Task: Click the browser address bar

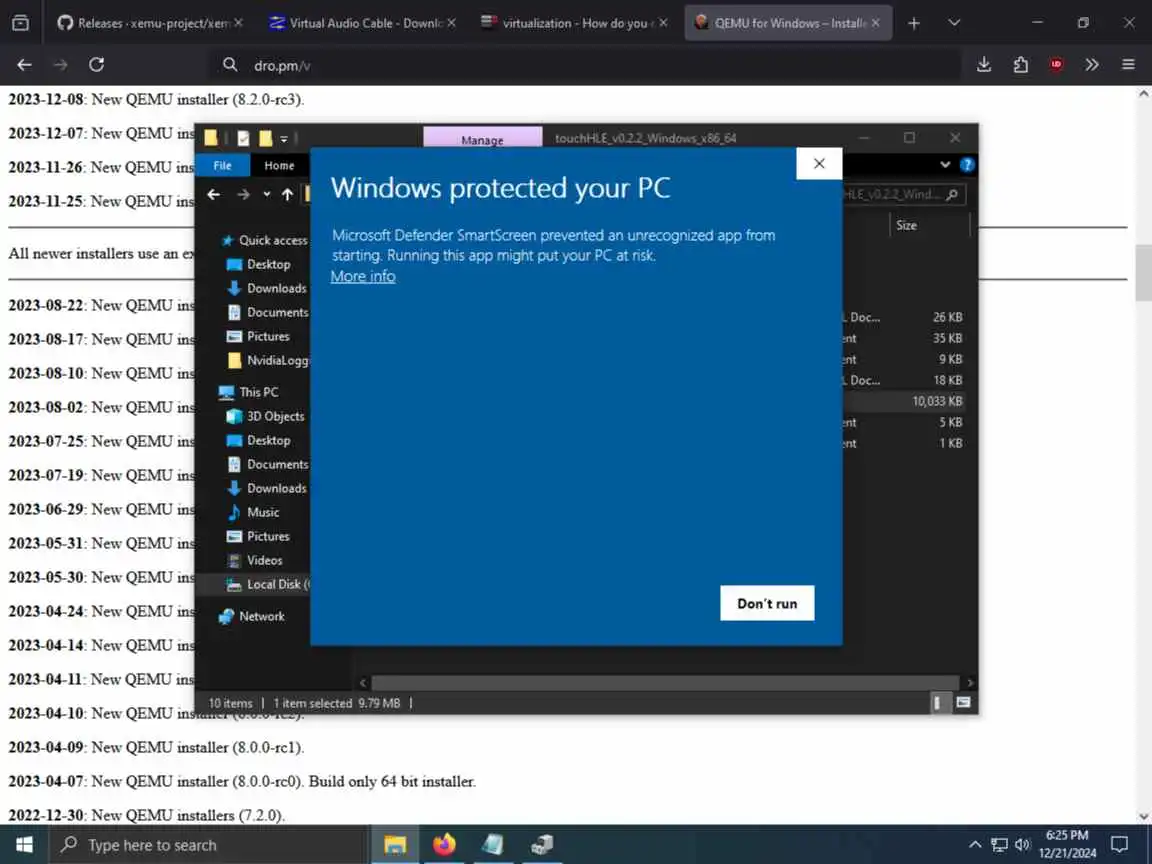Action: click(x=585, y=65)
